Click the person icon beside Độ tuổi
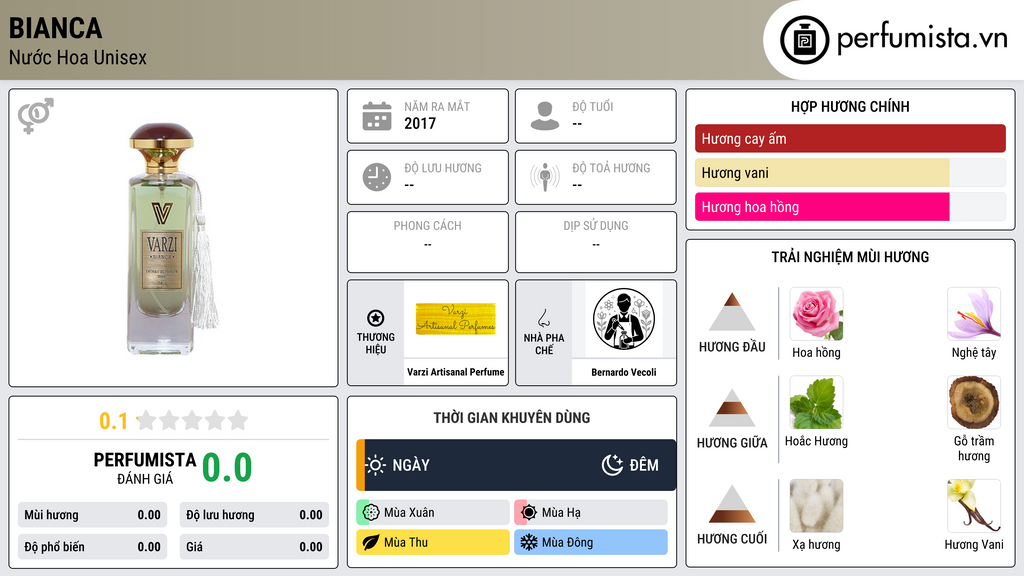This screenshot has height=576, width=1024. [545, 116]
